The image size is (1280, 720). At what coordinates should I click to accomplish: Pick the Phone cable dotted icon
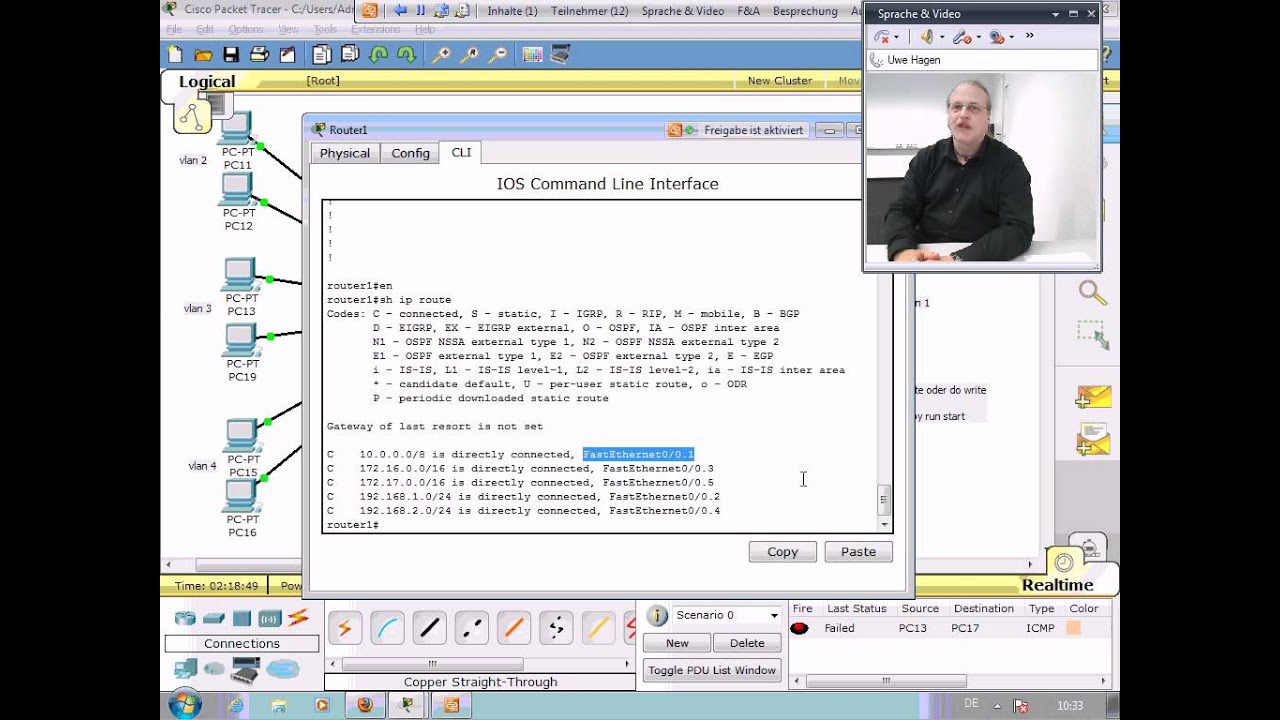(557, 628)
